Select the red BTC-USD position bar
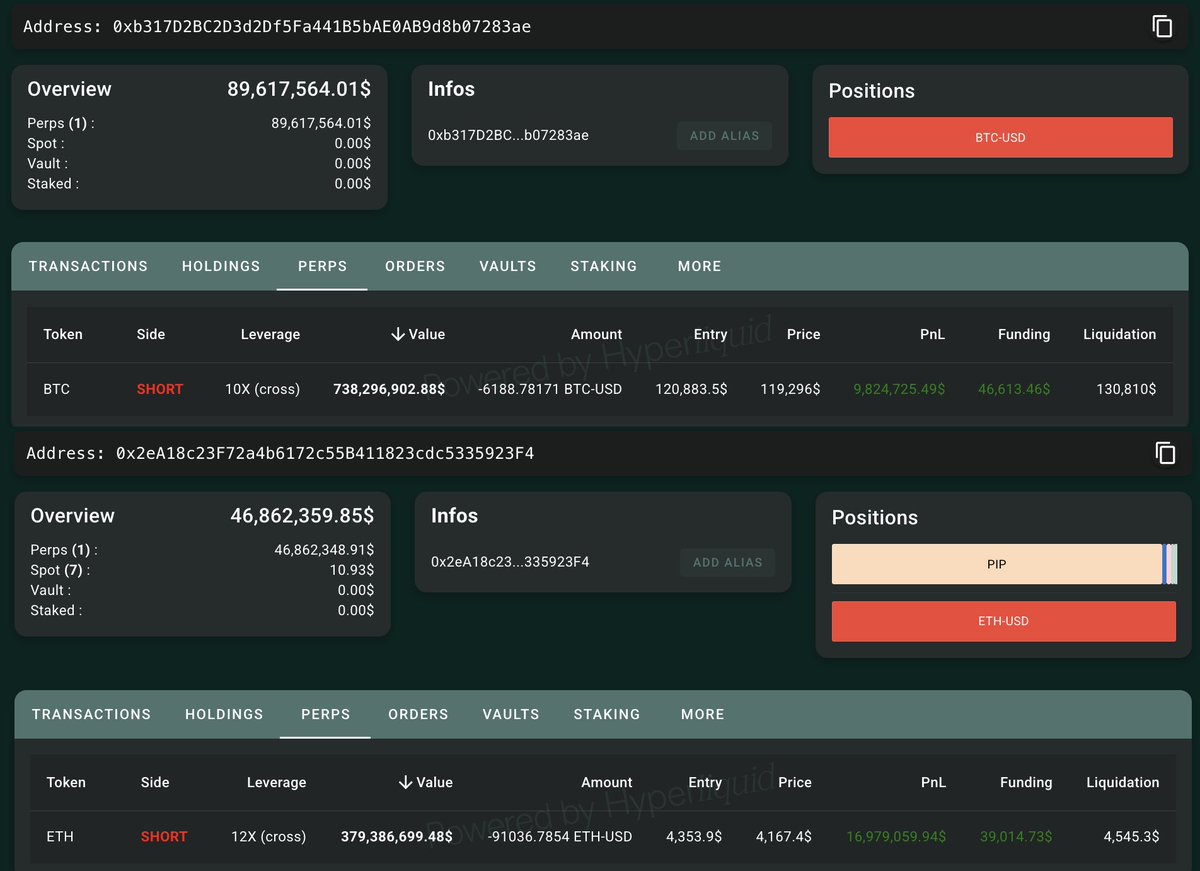 1000,137
